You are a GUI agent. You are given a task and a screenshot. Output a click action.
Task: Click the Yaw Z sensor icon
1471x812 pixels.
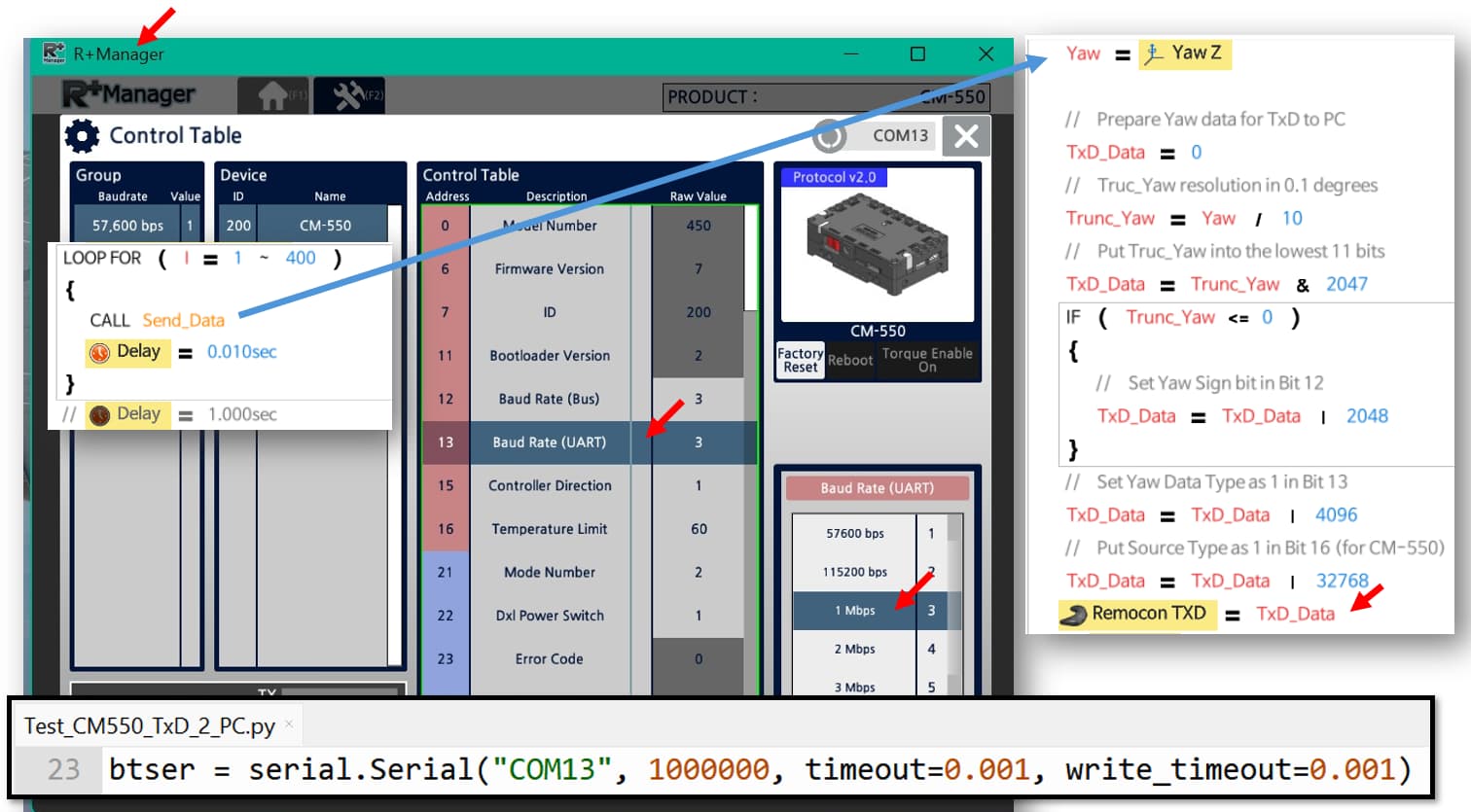1154,53
